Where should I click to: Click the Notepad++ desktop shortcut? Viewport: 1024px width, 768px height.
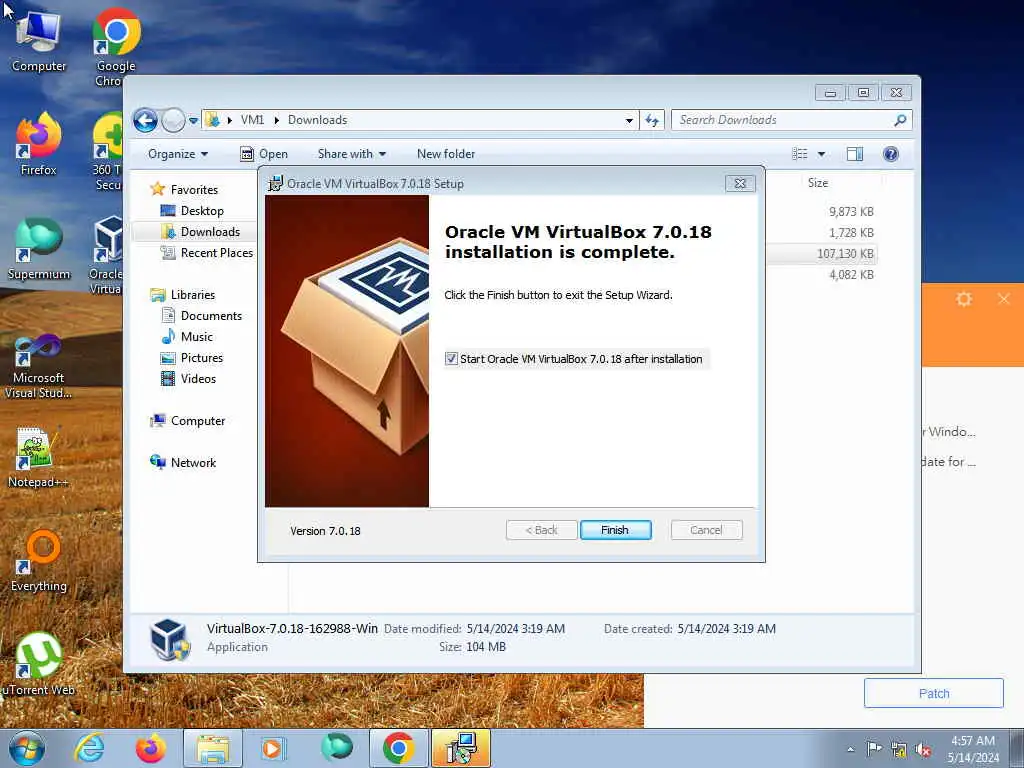click(37, 457)
